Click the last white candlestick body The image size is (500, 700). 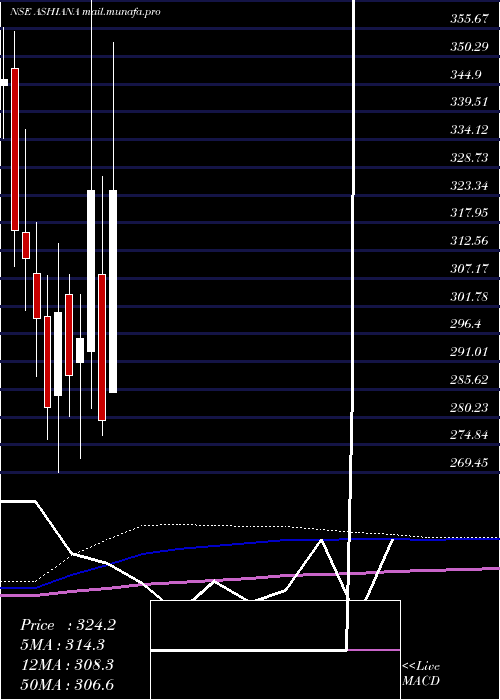tap(113, 292)
